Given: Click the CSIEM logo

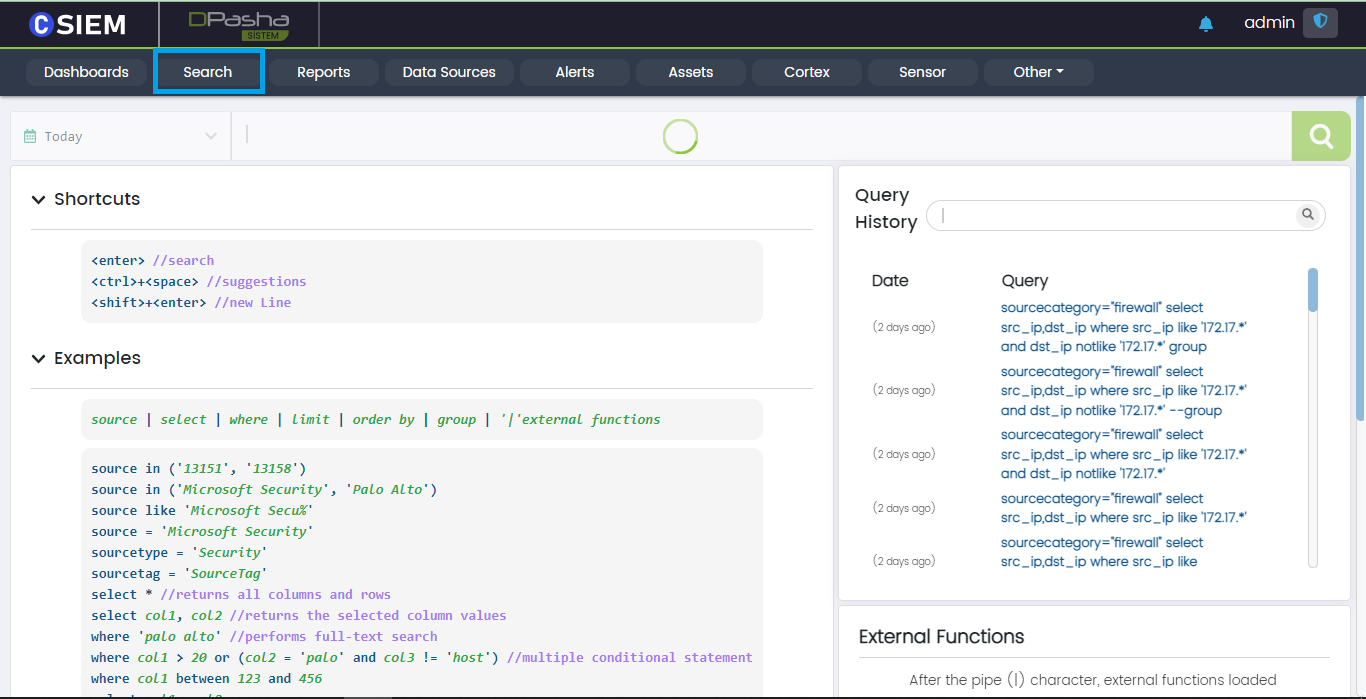Looking at the screenshot, I should [78, 24].
